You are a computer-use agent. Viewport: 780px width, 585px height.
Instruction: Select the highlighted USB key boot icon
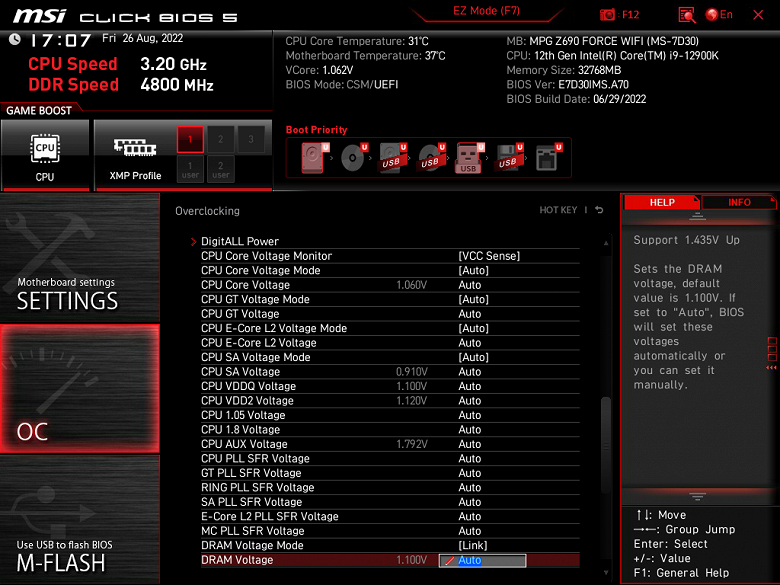[470, 158]
